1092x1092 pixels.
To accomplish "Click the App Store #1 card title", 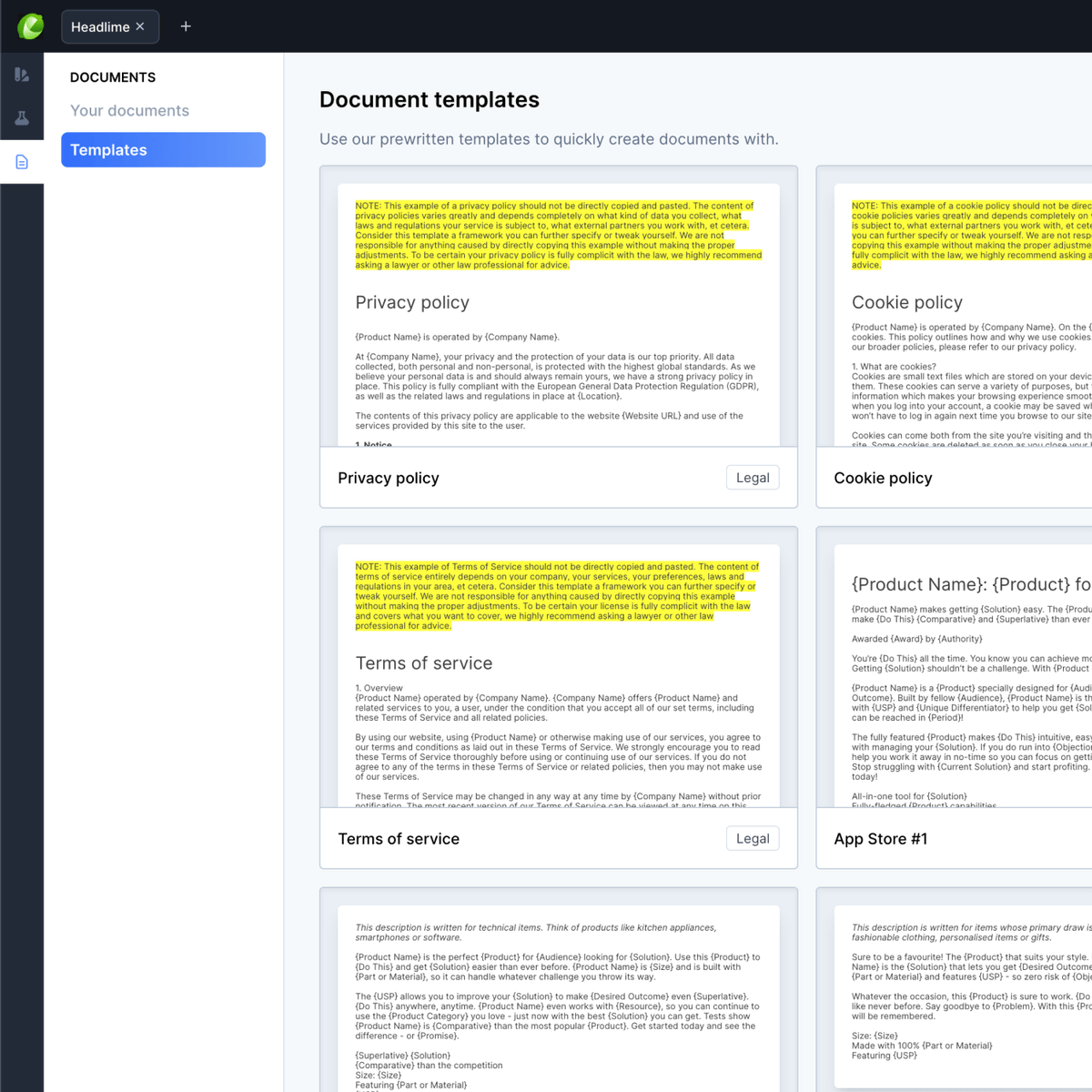I will [x=881, y=839].
